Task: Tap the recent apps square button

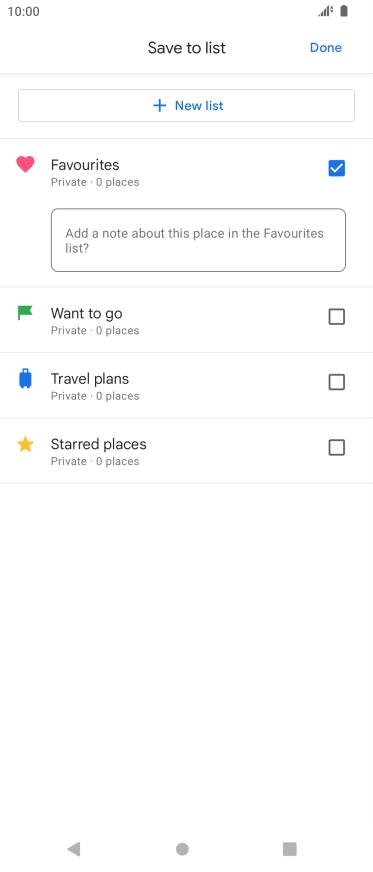Action: [290, 849]
